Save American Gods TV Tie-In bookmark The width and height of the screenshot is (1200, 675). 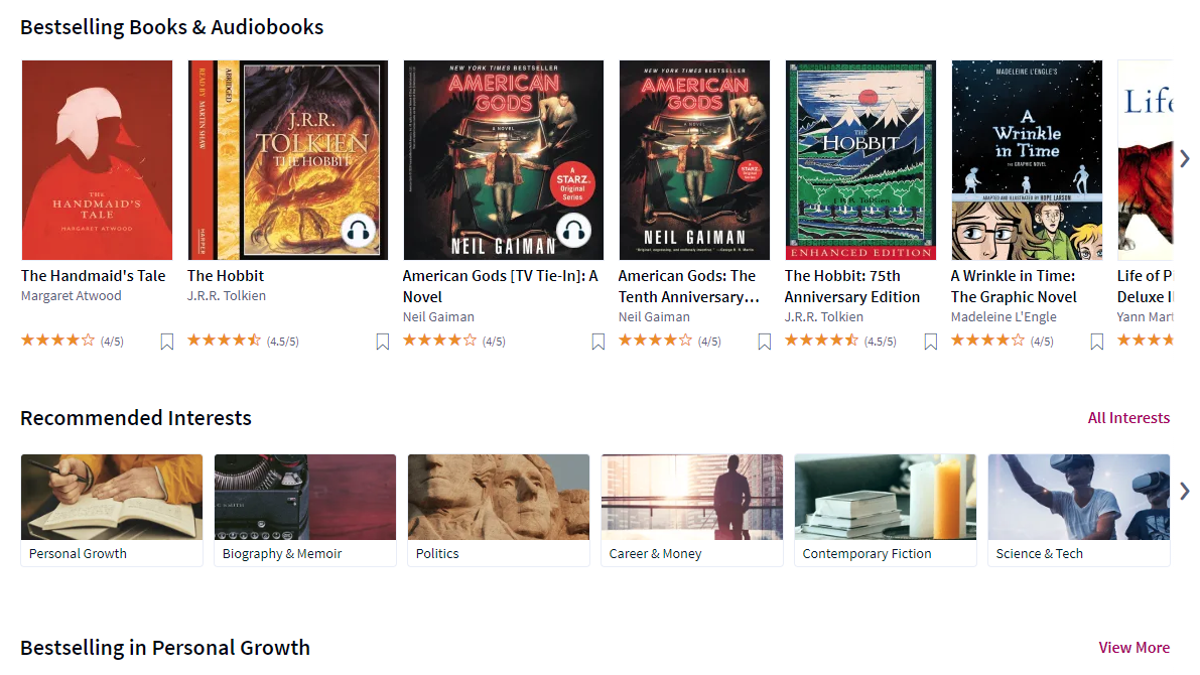pyautogui.click(x=598, y=342)
